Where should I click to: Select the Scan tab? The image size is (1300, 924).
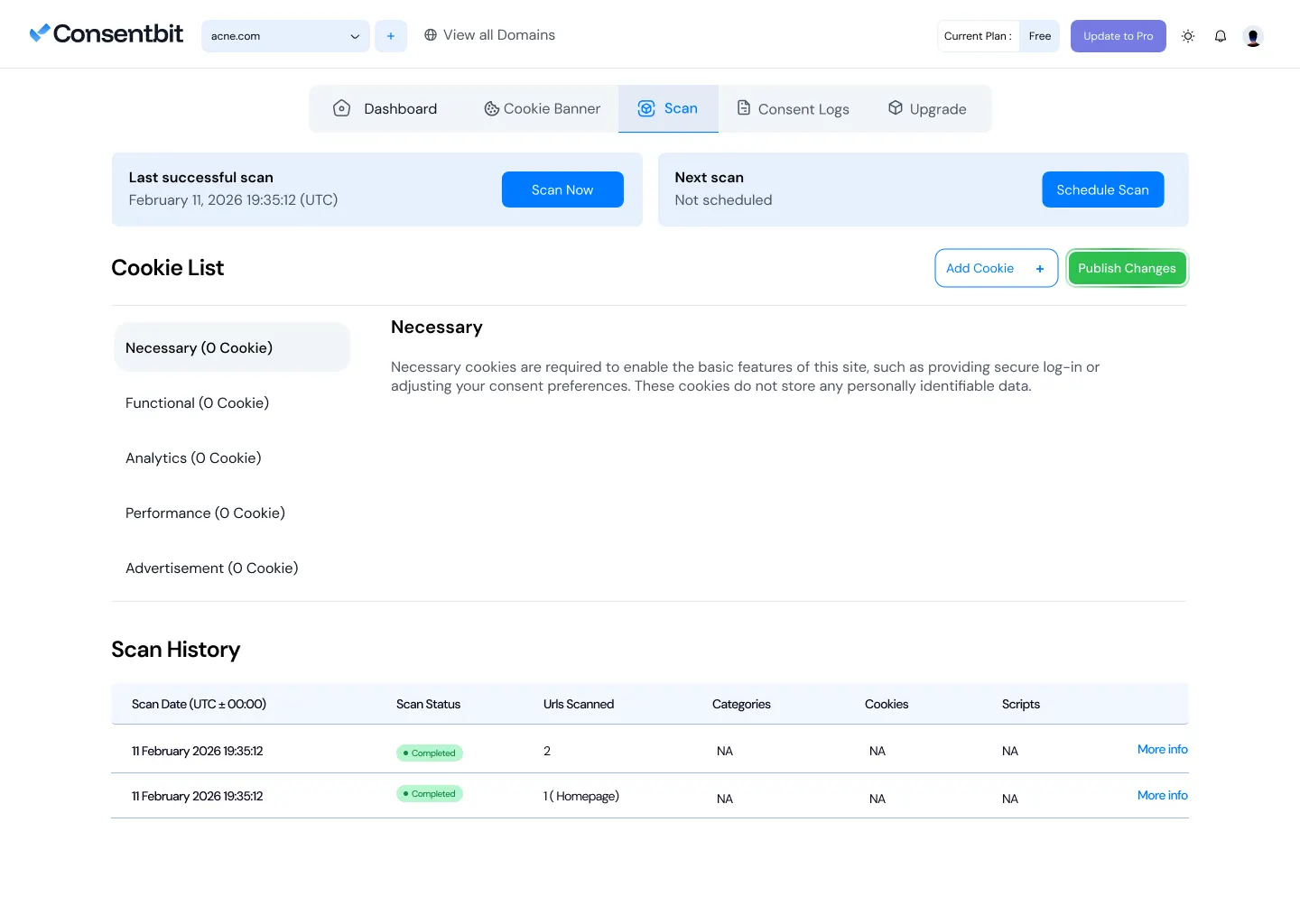668,109
